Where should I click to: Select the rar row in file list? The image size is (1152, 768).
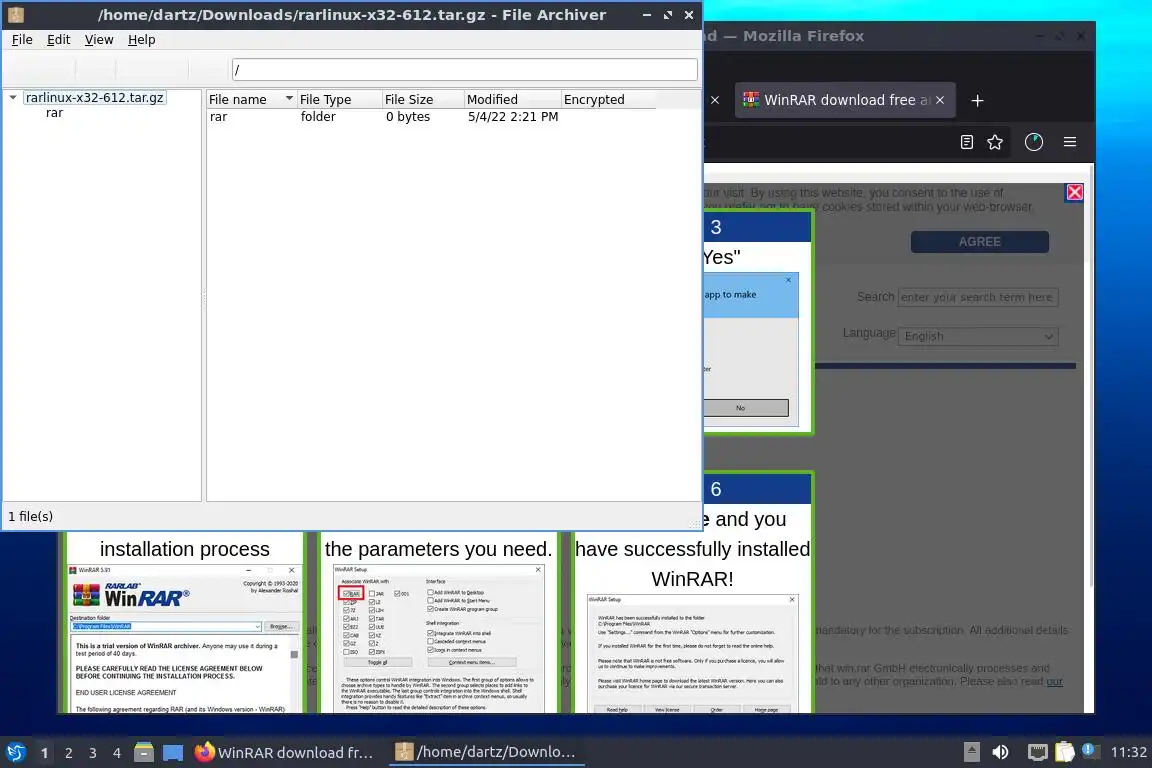[x=431, y=117]
